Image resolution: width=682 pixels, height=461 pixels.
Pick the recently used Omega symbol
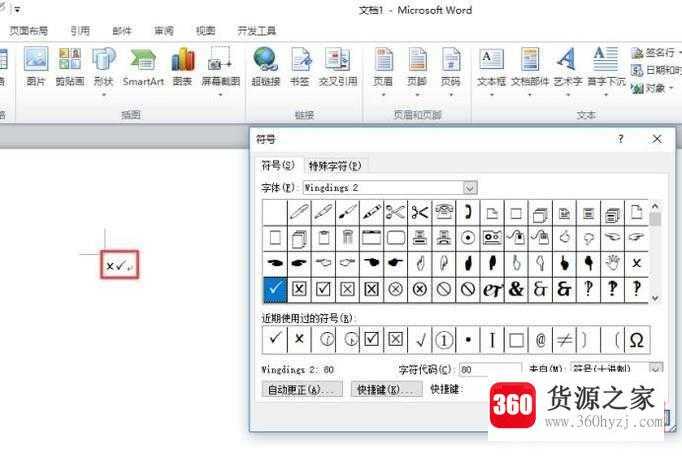click(x=637, y=340)
